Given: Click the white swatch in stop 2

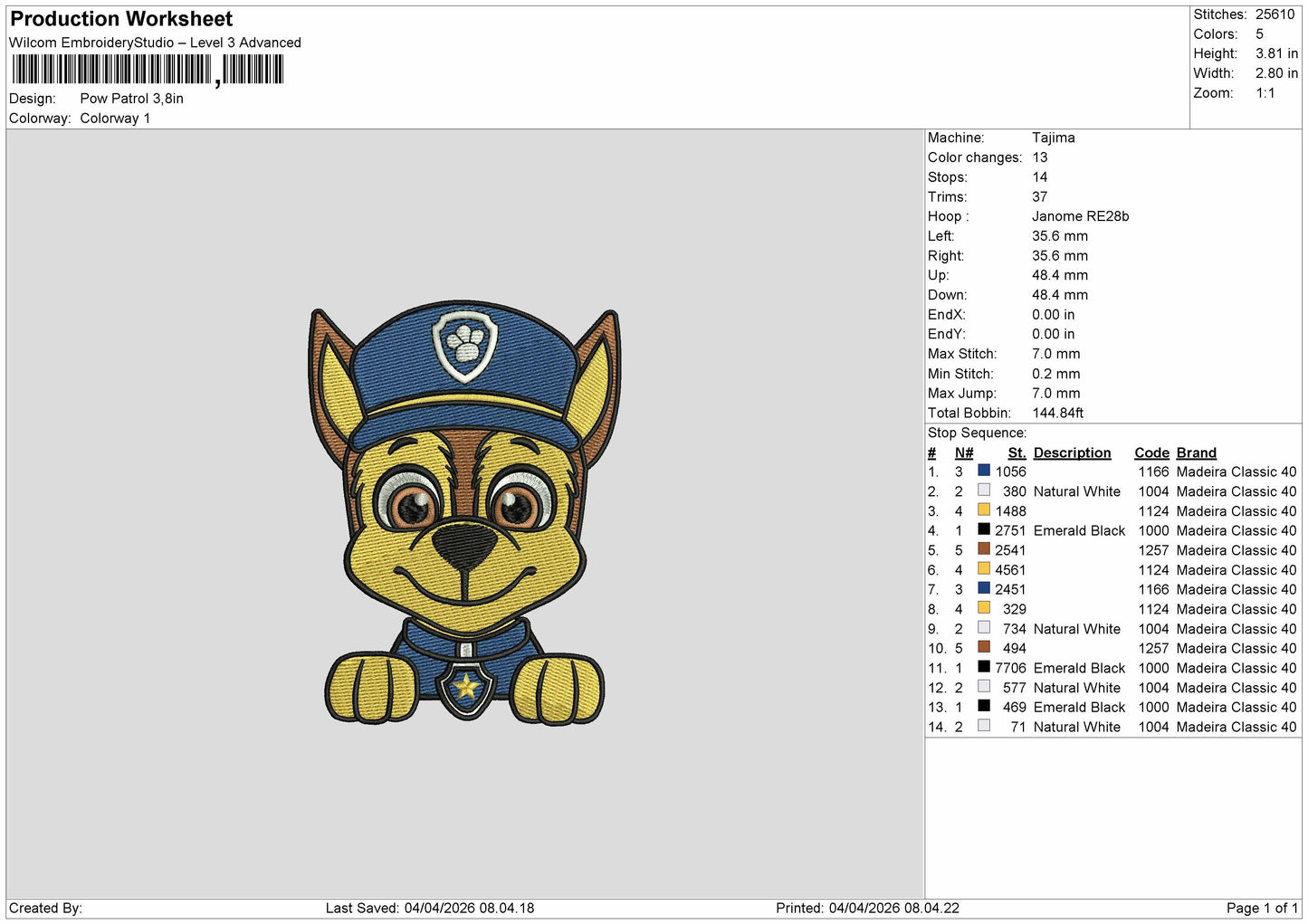Looking at the screenshot, I should coord(984,491).
